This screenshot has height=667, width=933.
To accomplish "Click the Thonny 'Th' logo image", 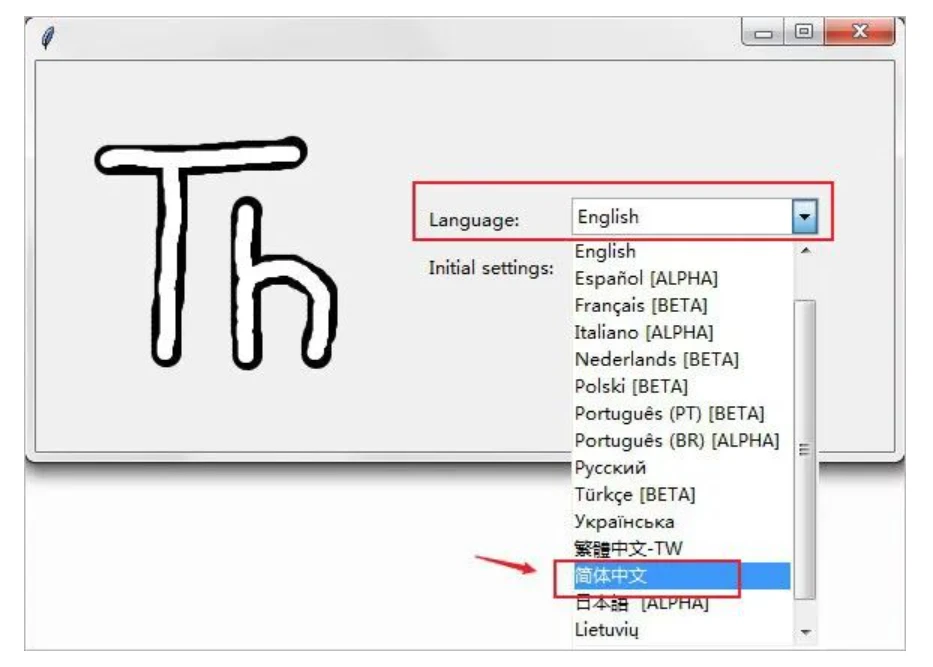I will click(217, 250).
